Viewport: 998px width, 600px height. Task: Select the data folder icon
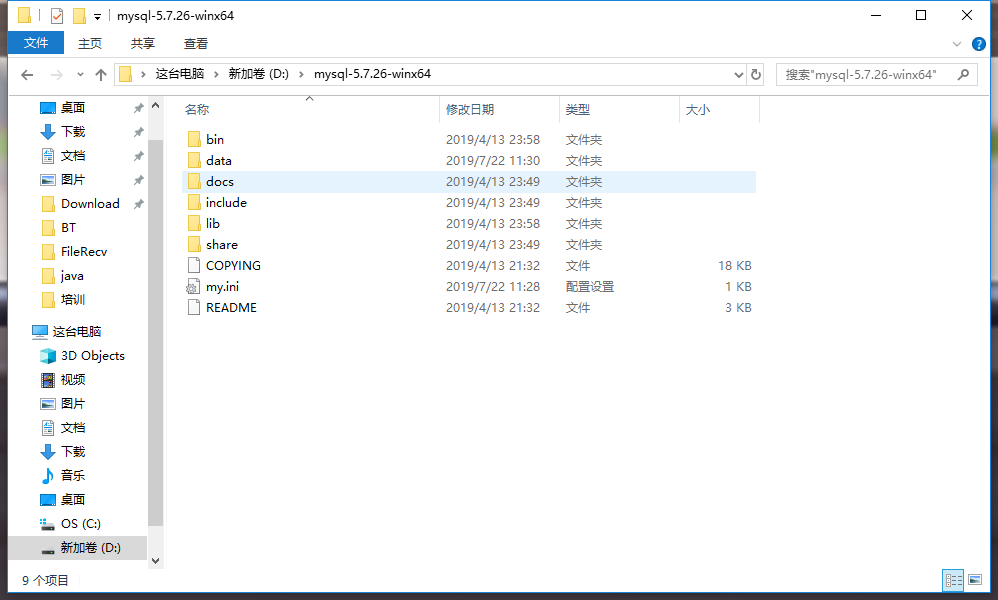[194, 160]
